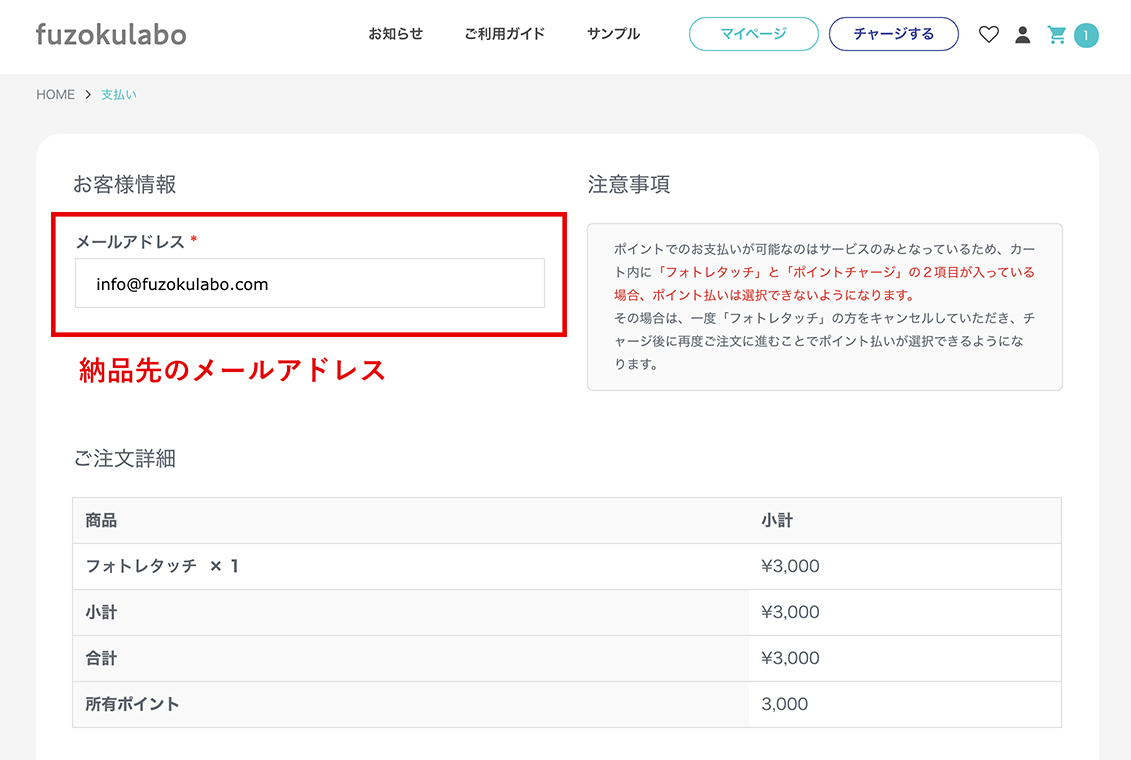Image resolution: width=1131 pixels, height=760 pixels.
Task: Click the 商品 column header
Action: pyautogui.click(x=101, y=521)
